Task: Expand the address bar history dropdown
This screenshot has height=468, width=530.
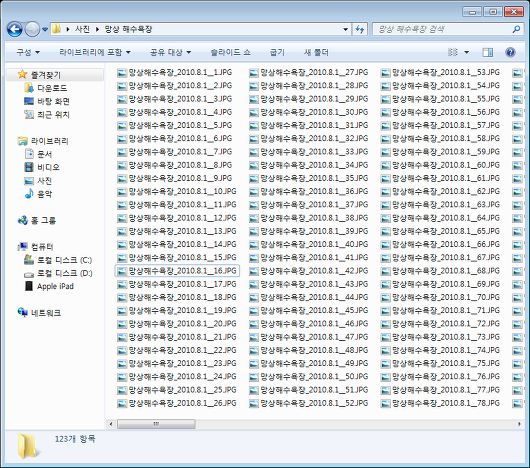Action: [345, 29]
